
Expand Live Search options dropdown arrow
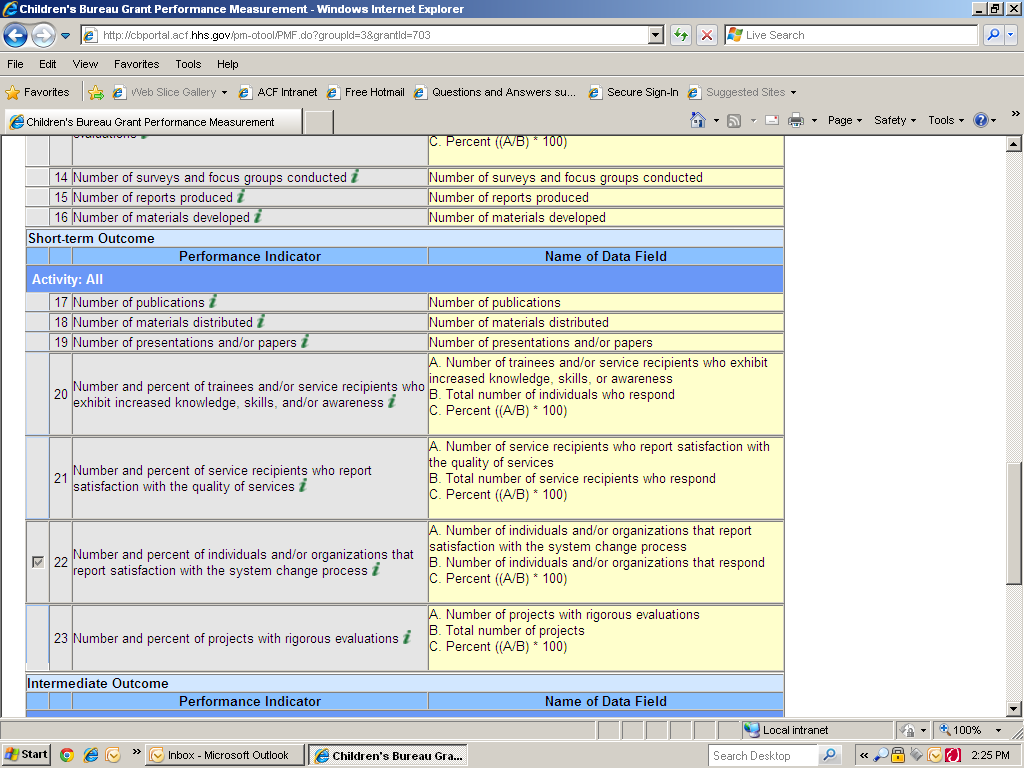(x=1010, y=35)
